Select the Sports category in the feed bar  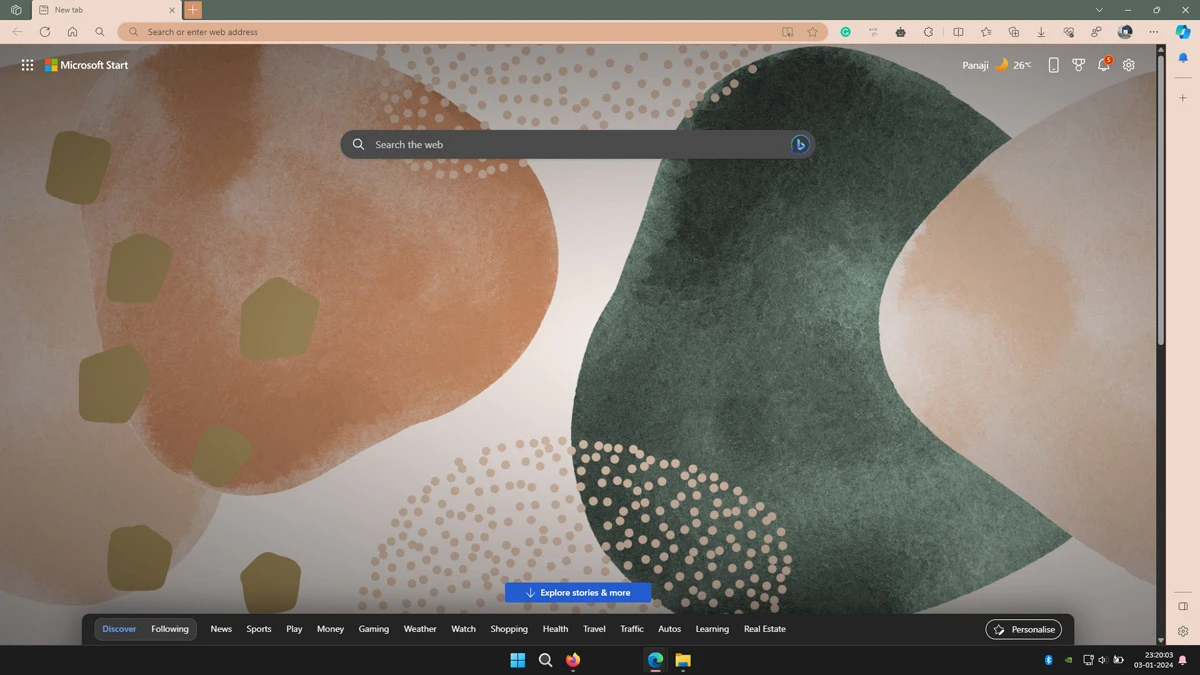(259, 629)
